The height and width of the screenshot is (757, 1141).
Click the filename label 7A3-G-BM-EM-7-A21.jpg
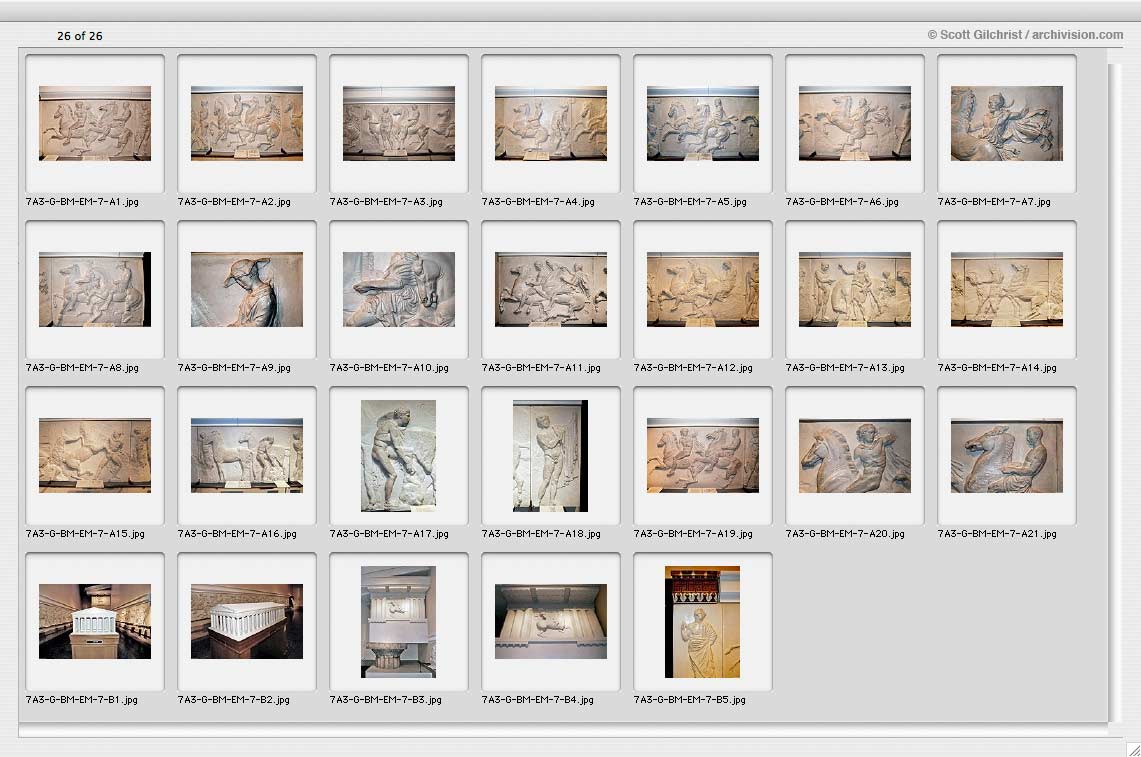point(997,534)
